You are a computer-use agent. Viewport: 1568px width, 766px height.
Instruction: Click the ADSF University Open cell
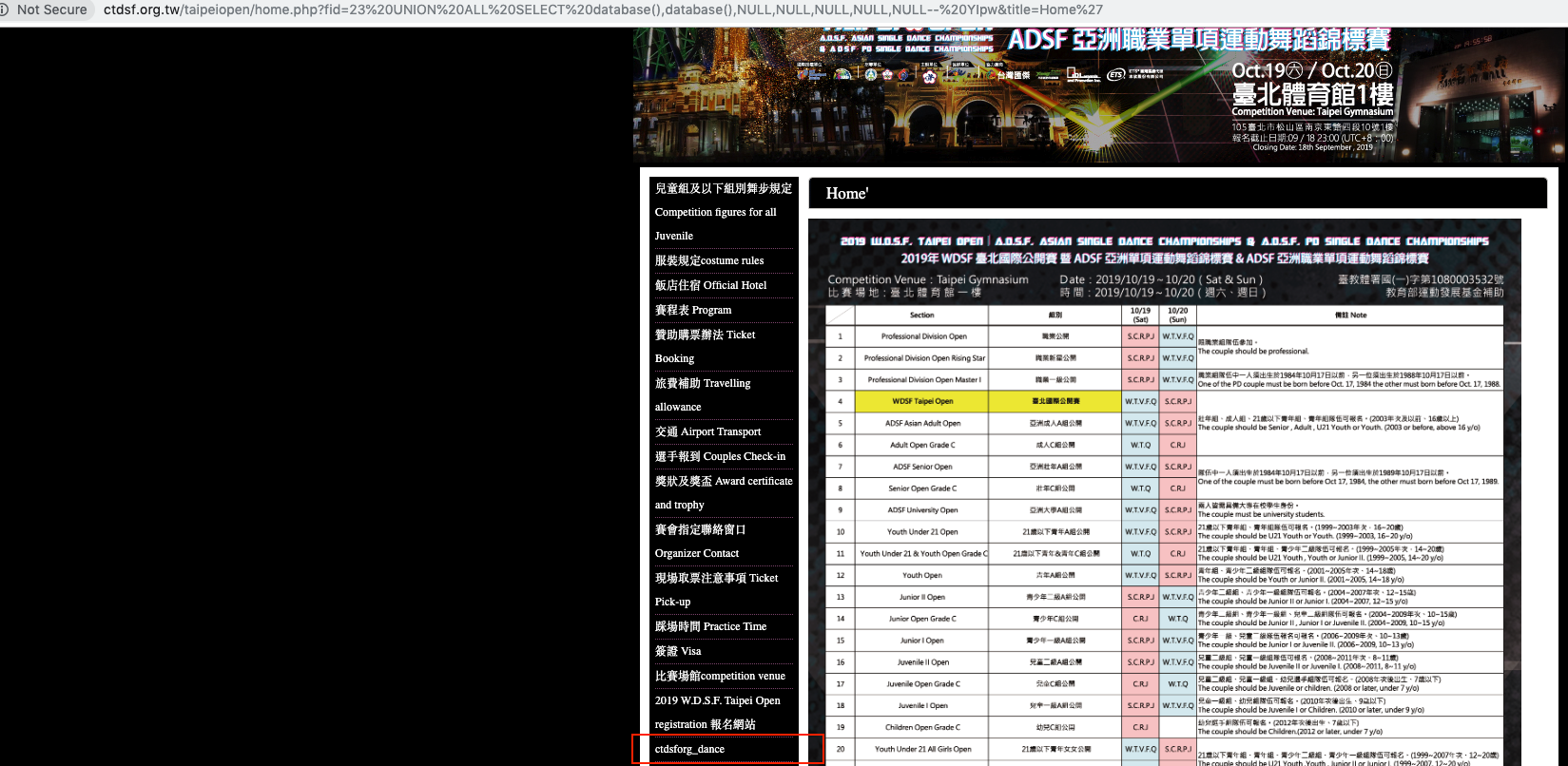click(922, 510)
